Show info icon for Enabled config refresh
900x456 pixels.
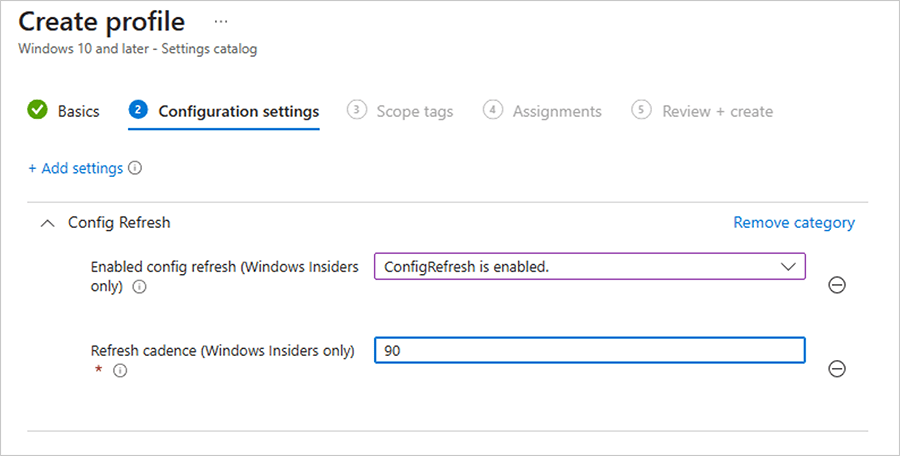pos(139,287)
